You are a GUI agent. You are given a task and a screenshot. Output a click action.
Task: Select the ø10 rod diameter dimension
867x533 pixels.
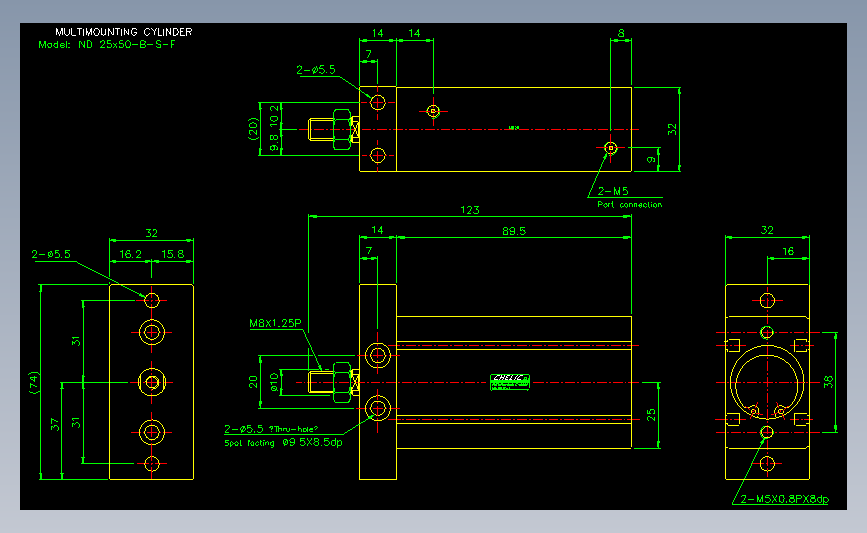tap(274, 382)
